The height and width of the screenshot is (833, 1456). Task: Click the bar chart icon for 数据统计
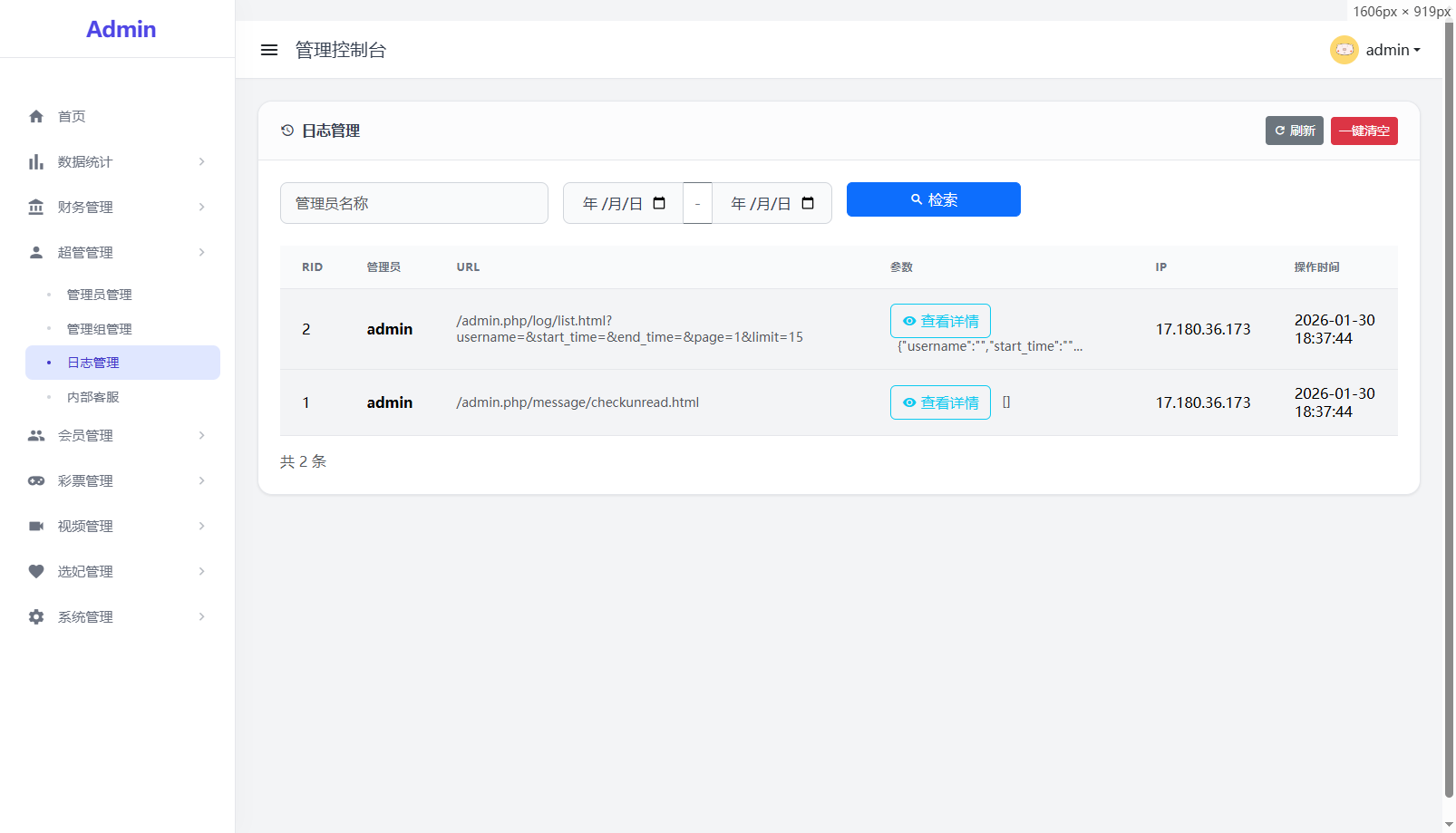coord(36,161)
